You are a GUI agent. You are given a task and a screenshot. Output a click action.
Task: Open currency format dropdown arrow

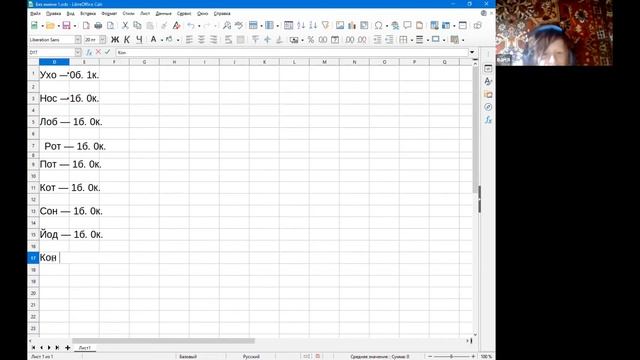(x=302, y=40)
